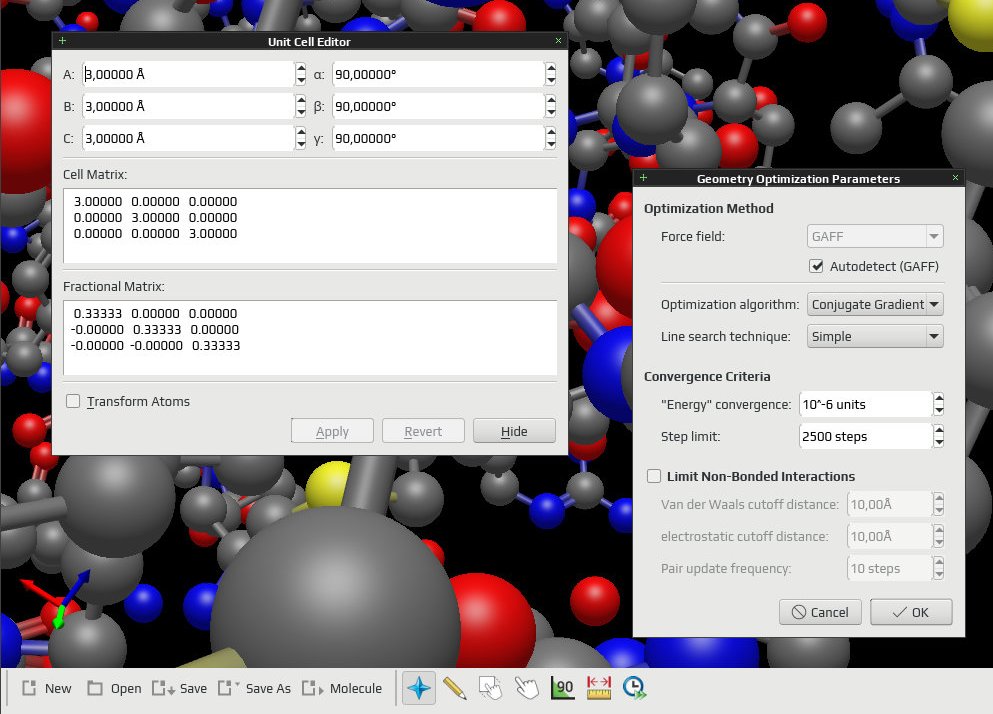The height and width of the screenshot is (714, 993).
Task: Click the XYZ axes orientation indicator
Action: (56, 599)
